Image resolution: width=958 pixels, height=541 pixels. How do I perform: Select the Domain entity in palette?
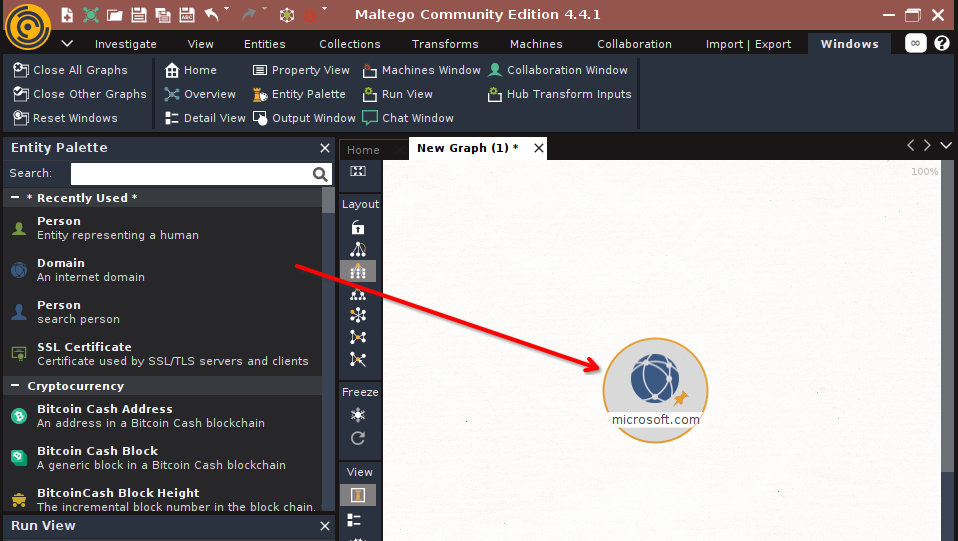tap(163, 270)
